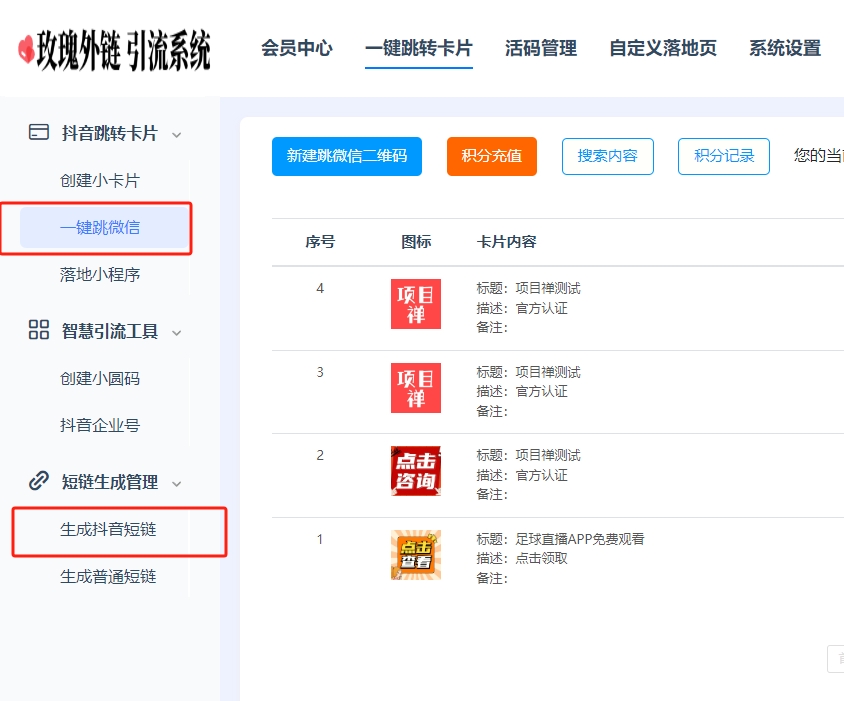Screen dimensions: 844x701
Task: Click the 搜索内容 button
Action: coord(607,156)
